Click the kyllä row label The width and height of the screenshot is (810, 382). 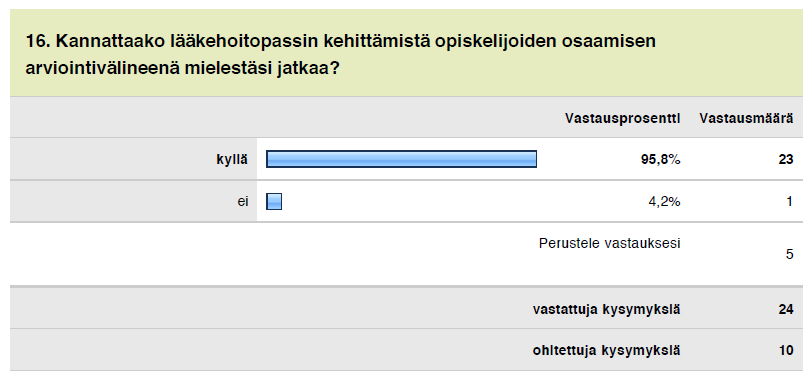click(x=232, y=160)
